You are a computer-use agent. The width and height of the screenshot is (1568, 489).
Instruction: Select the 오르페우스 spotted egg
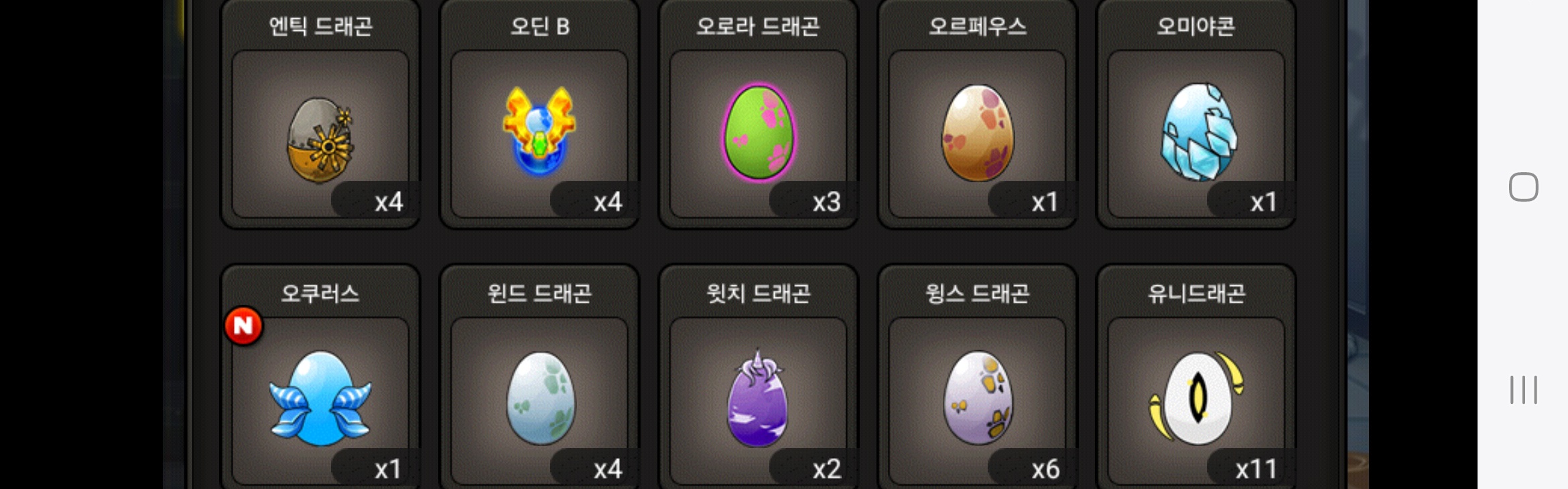click(978, 133)
